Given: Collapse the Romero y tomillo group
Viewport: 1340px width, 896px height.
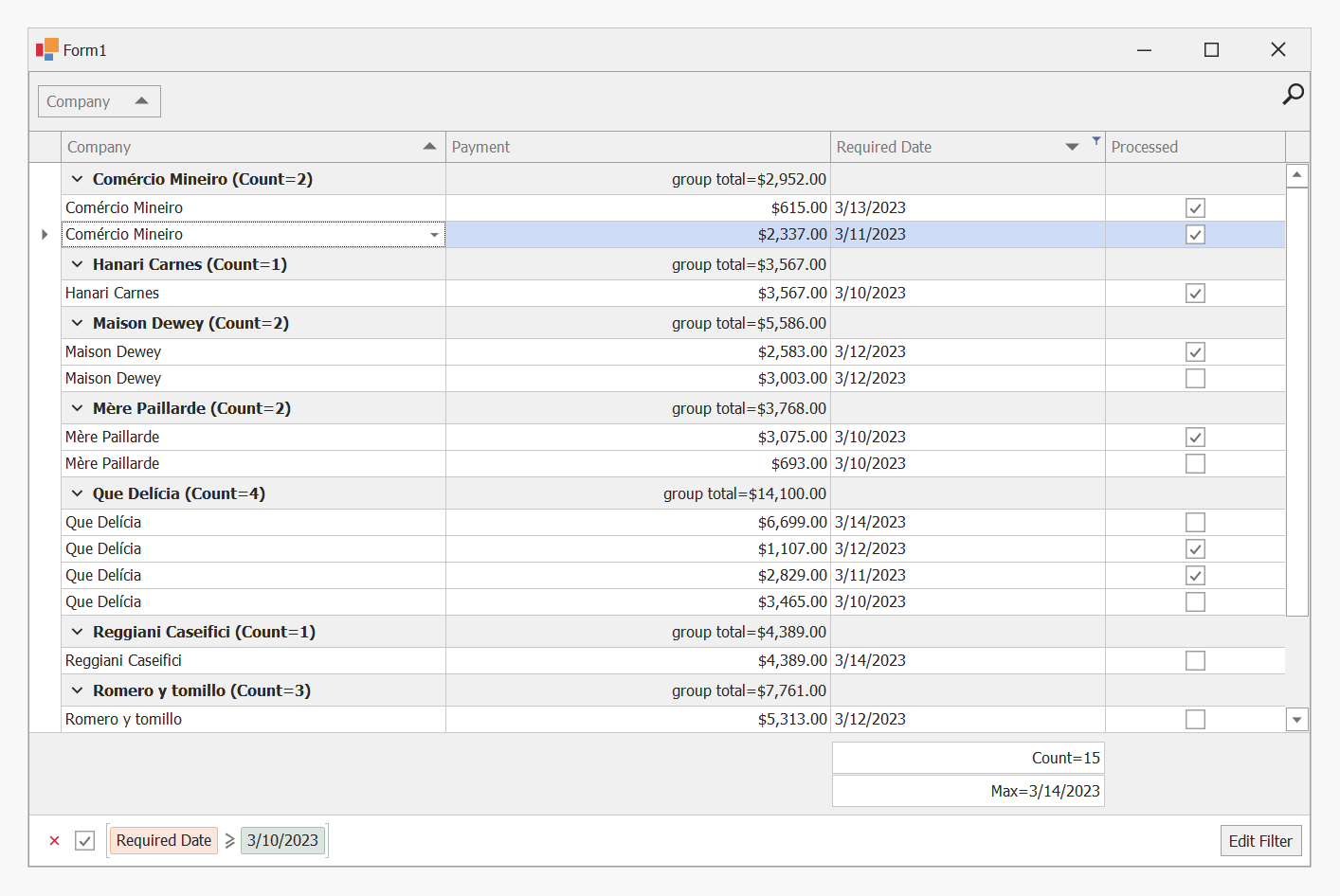Looking at the screenshot, I should (x=78, y=690).
